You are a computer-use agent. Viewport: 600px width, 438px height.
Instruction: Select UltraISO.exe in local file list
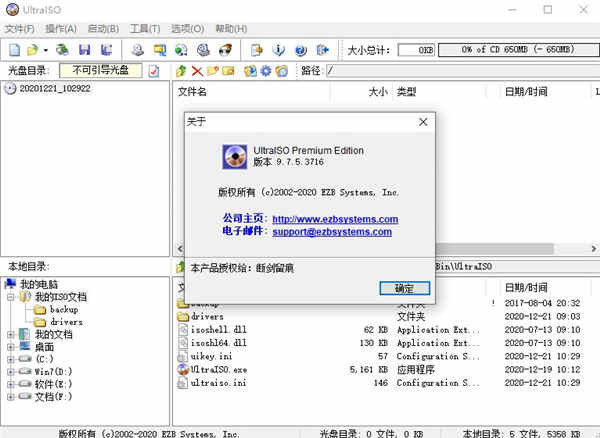[x=219, y=370]
